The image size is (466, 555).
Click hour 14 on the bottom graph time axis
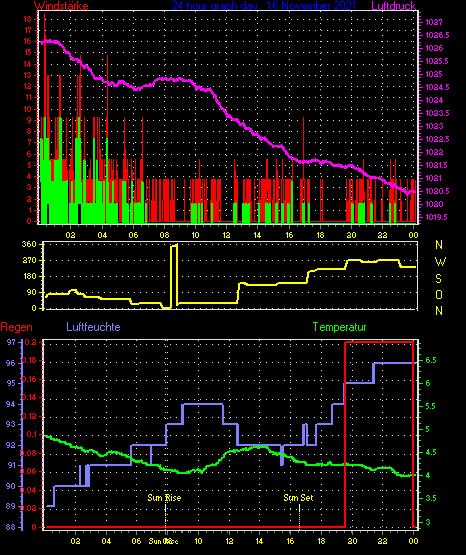[259, 541]
